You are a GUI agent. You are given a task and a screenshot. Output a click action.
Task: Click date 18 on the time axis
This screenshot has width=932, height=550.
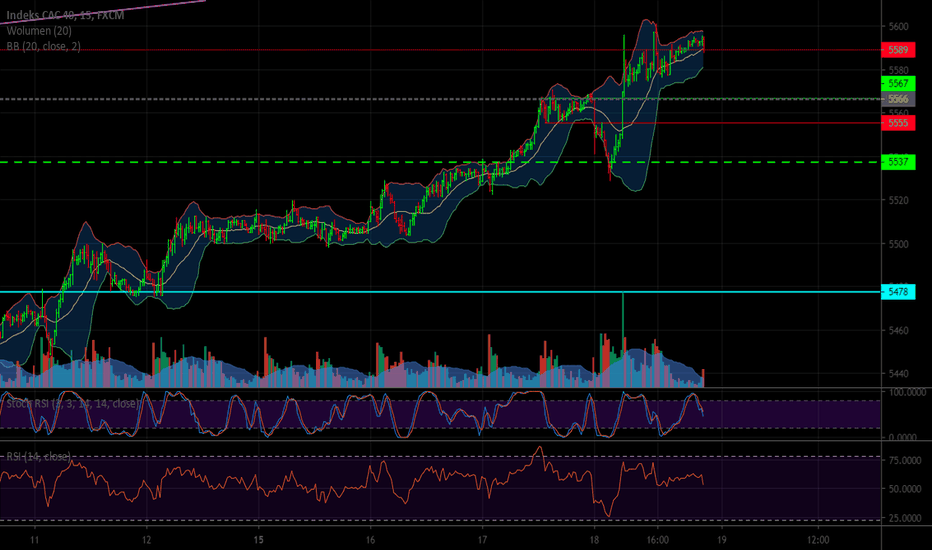(x=594, y=540)
